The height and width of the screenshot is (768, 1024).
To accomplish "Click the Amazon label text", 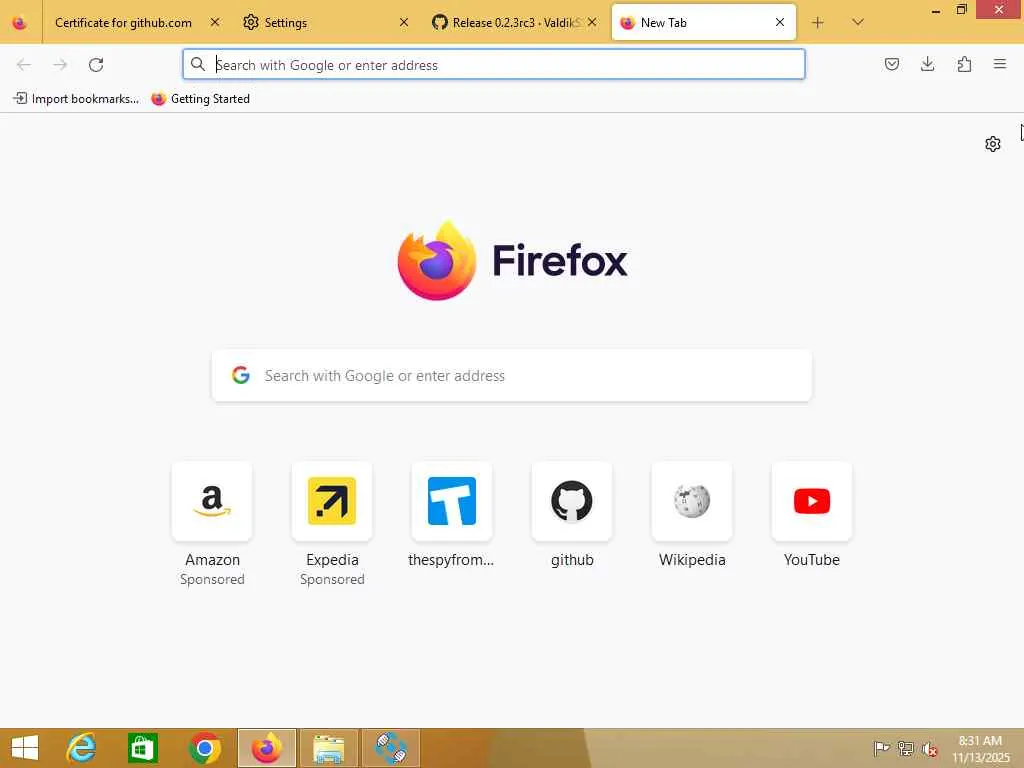I will (x=212, y=560).
